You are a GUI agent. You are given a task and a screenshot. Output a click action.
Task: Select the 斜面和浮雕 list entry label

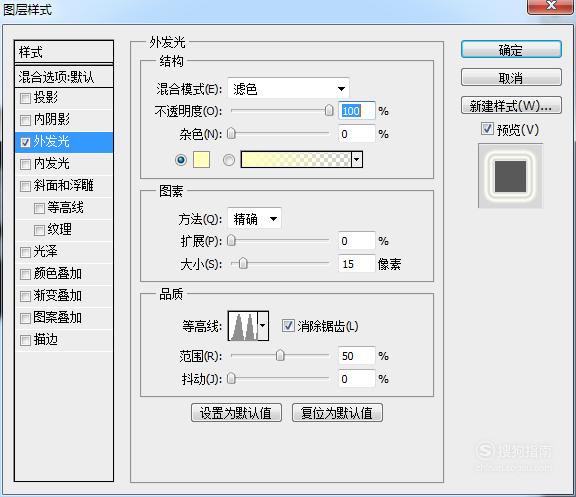64,186
